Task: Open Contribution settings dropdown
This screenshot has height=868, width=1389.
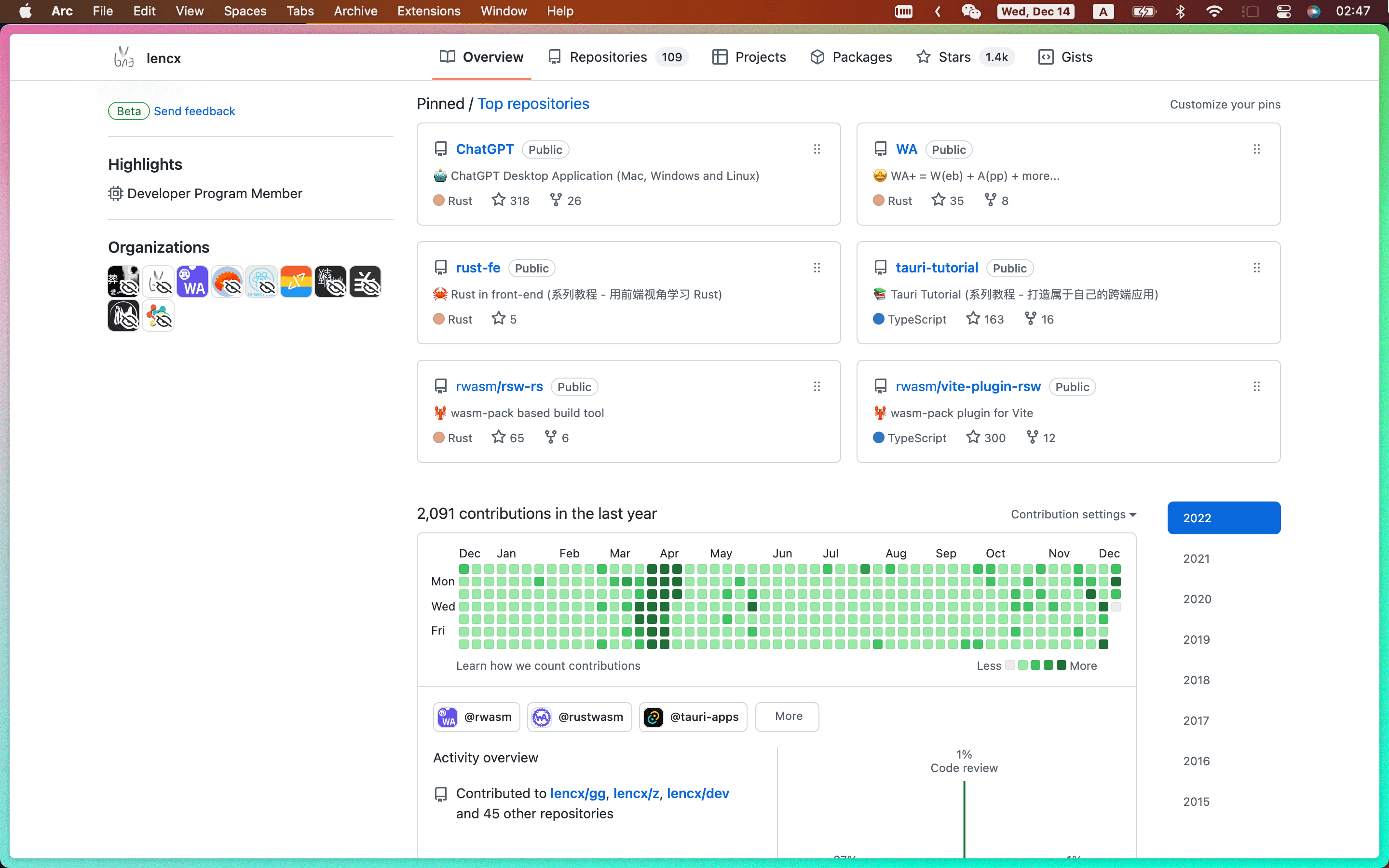Action: [1073, 515]
